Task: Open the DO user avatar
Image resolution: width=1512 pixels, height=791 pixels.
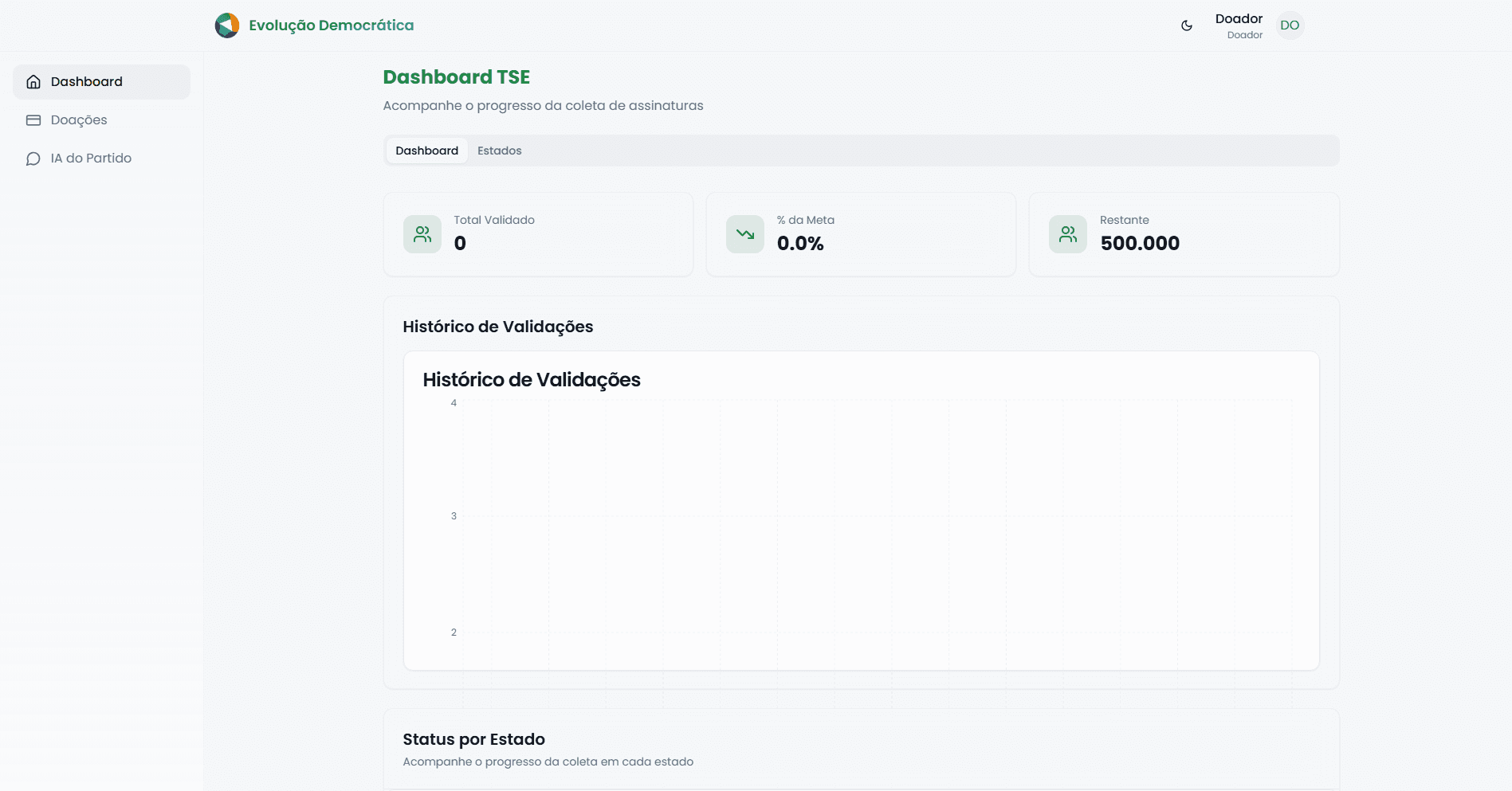Action: (x=1289, y=25)
